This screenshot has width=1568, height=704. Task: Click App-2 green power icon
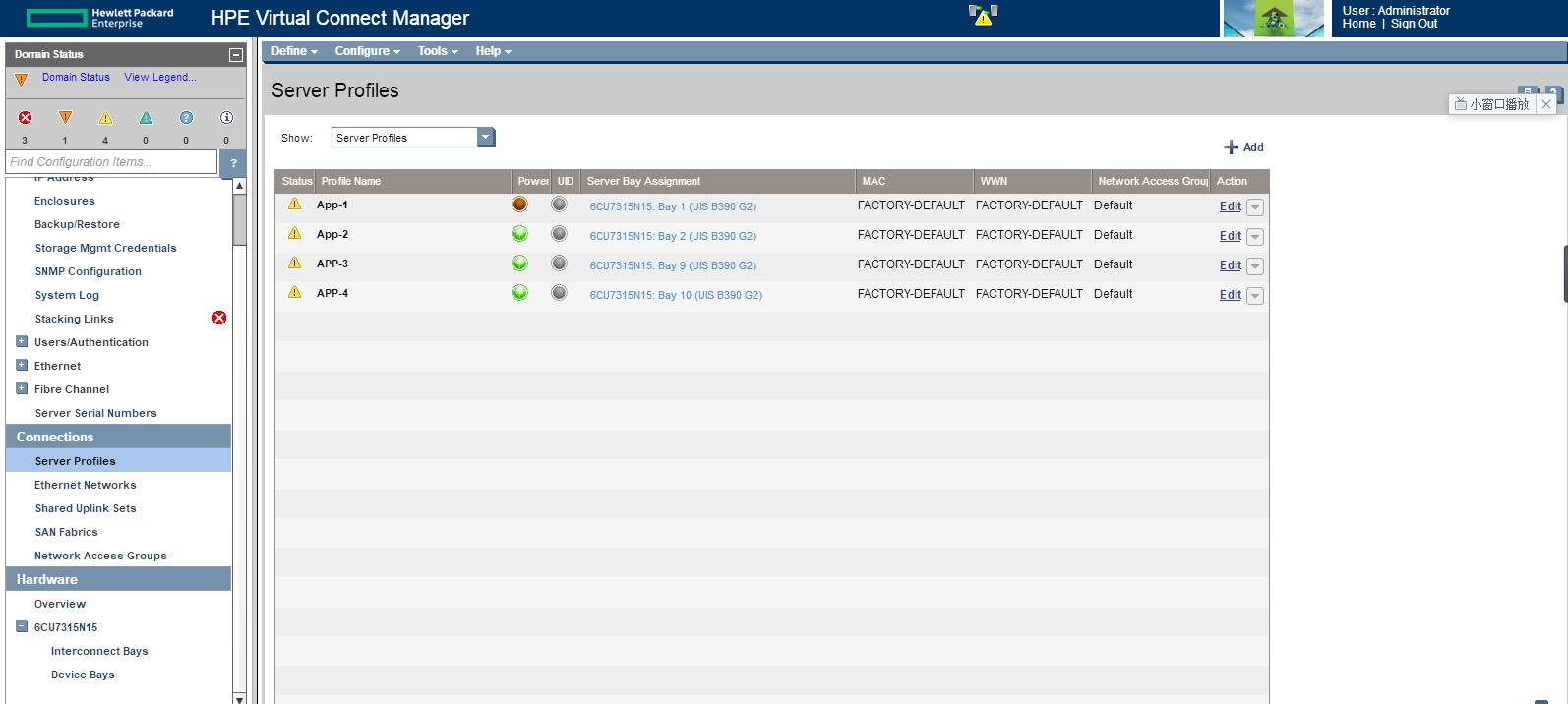519,234
